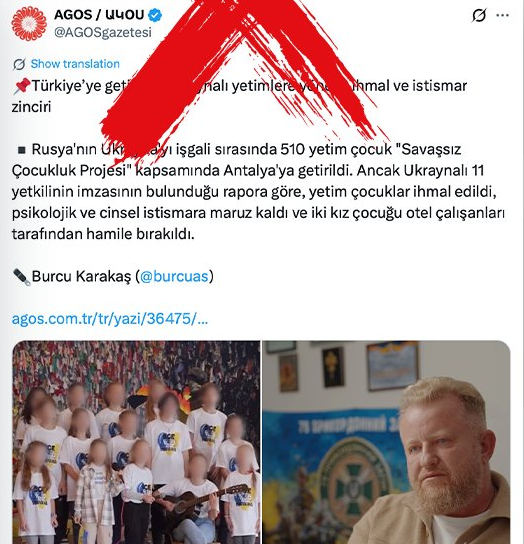Click the paragraph mentioning Antalya'ya getirildi
The image size is (524, 544).
(258, 192)
